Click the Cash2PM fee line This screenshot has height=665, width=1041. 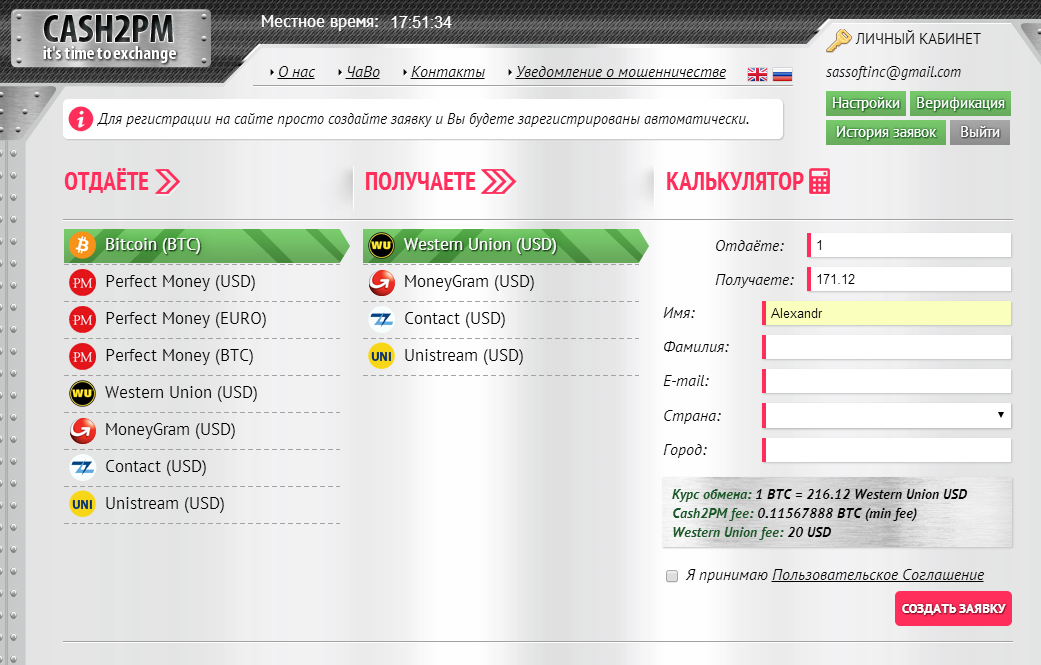(x=795, y=514)
